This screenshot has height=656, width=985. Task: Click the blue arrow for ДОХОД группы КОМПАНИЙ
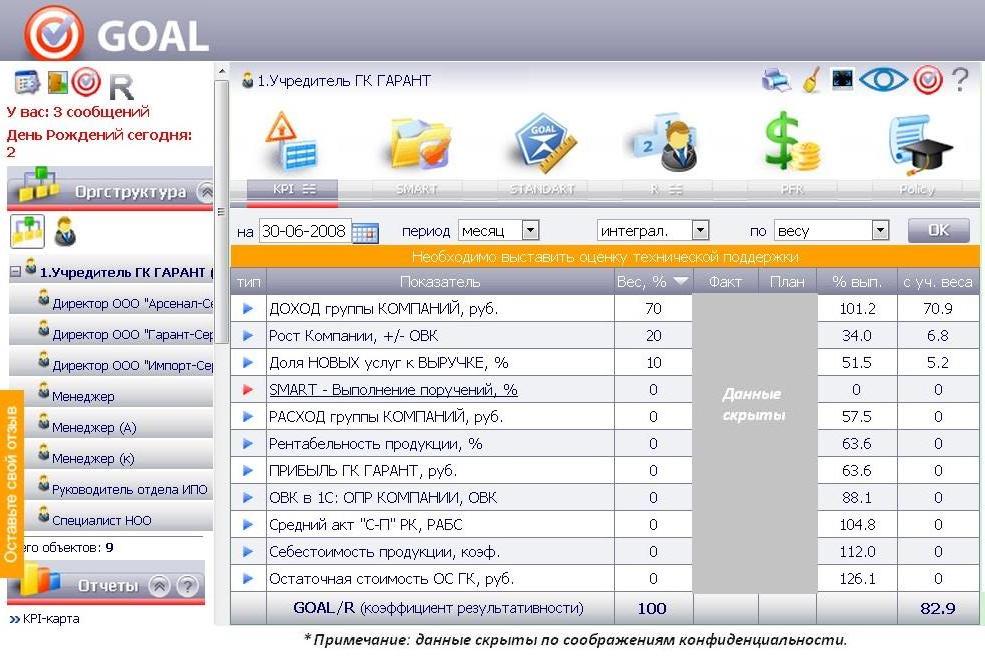(x=248, y=309)
